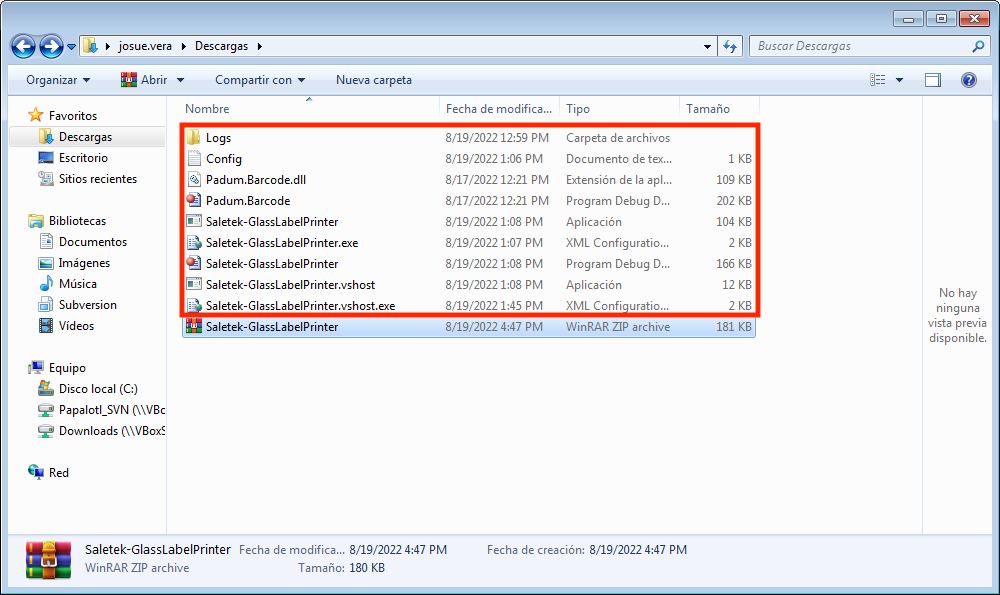
Task: Expand the Compartir con dropdown
Action: point(260,80)
